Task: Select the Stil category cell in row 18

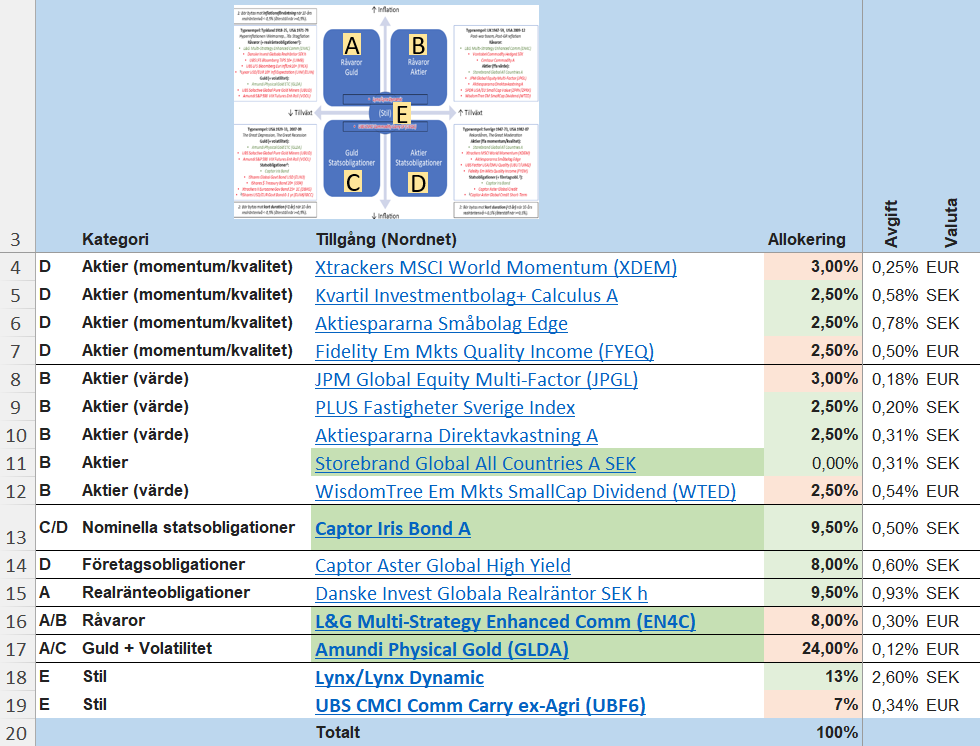Action: click(x=94, y=677)
